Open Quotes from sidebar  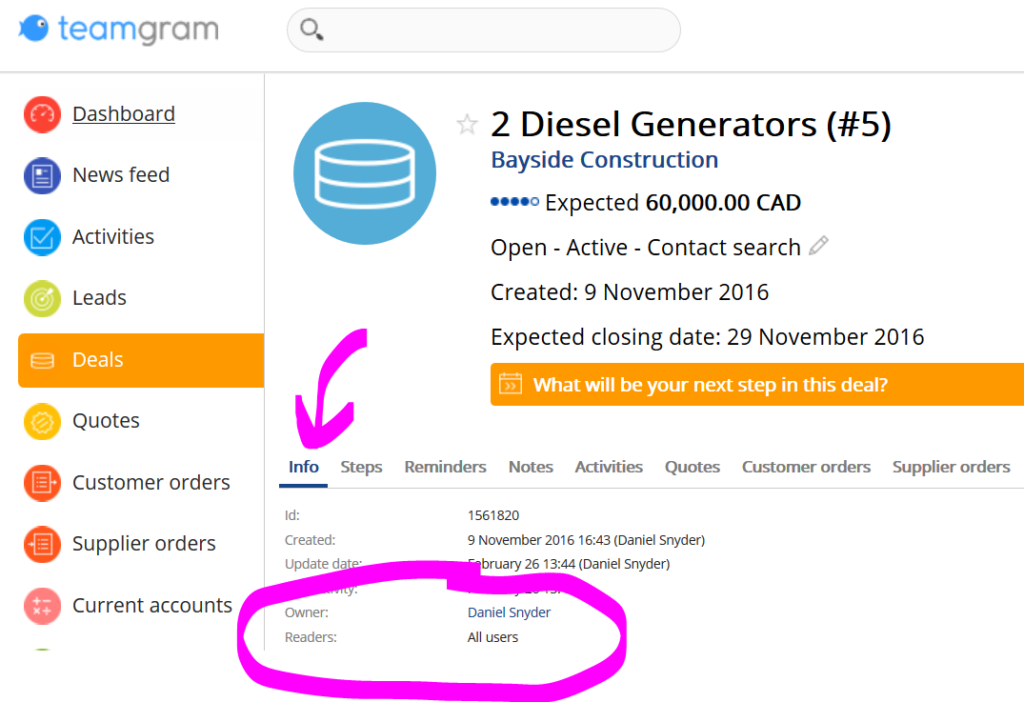click(x=106, y=421)
